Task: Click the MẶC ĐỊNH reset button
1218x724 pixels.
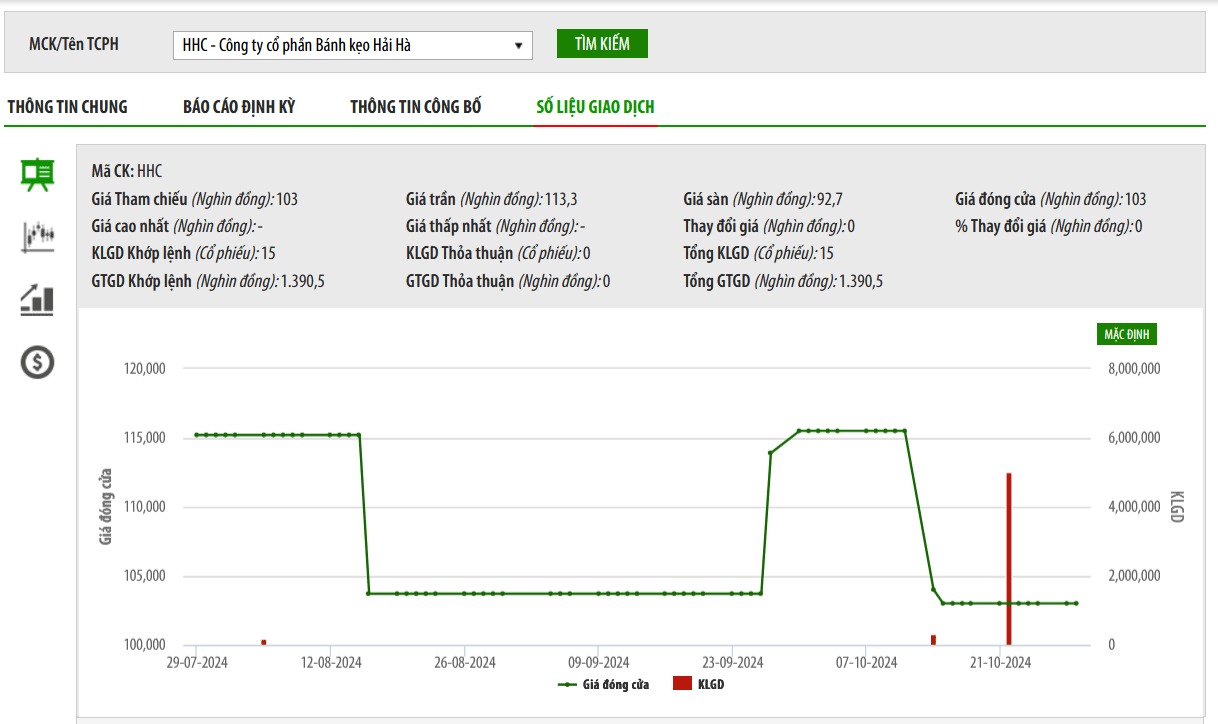Action: pos(1126,334)
